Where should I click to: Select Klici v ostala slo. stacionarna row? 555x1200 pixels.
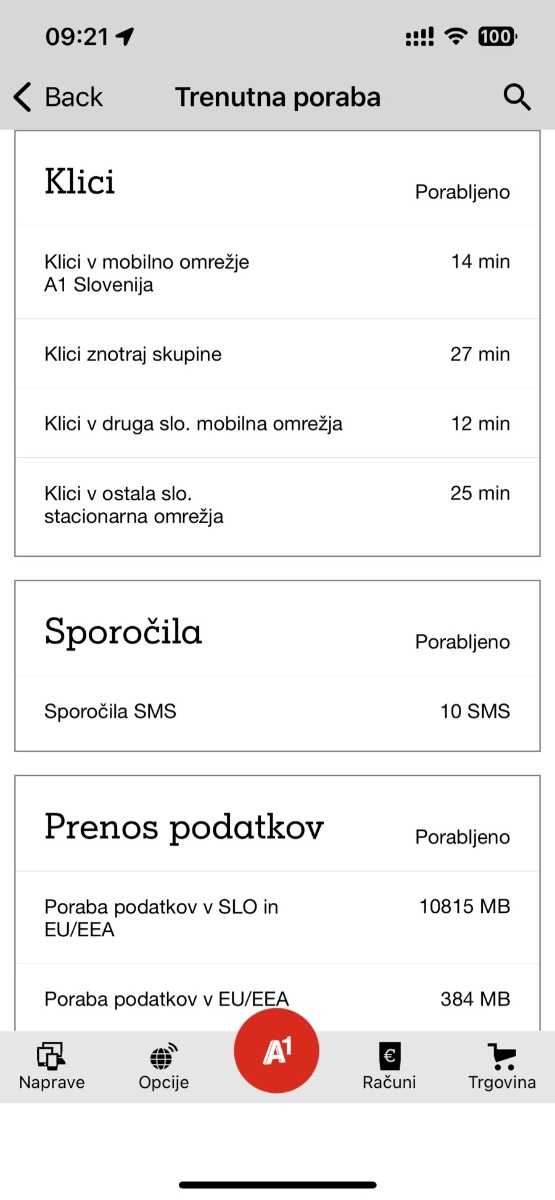pyautogui.click(x=277, y=505)
